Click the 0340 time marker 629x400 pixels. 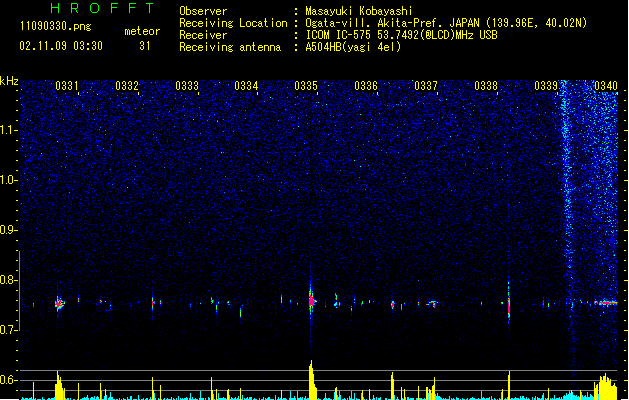(606, 86)
